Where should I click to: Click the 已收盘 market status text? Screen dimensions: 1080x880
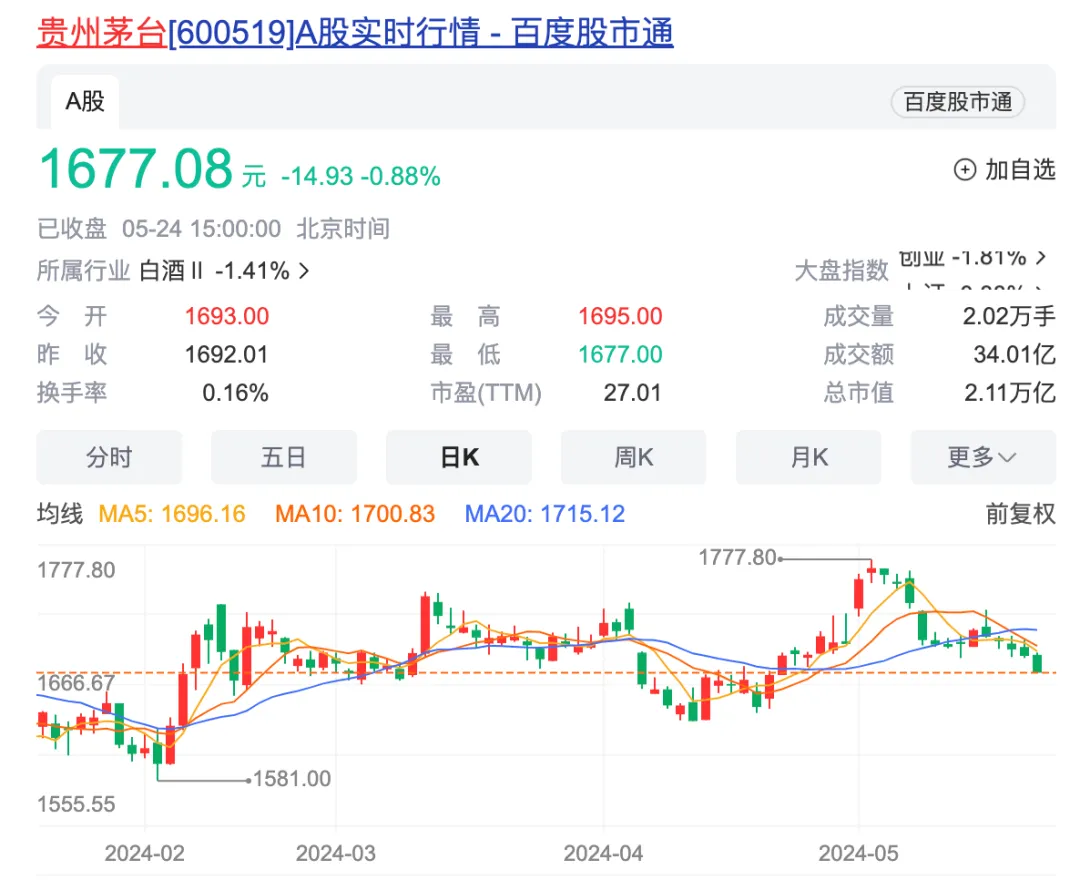[x=72, y=229]
